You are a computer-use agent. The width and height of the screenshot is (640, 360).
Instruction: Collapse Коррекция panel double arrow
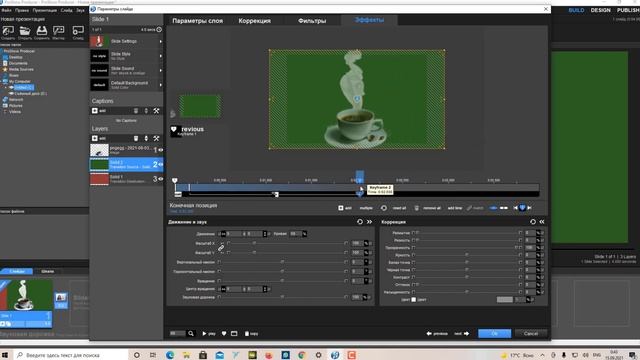(542, 222)
